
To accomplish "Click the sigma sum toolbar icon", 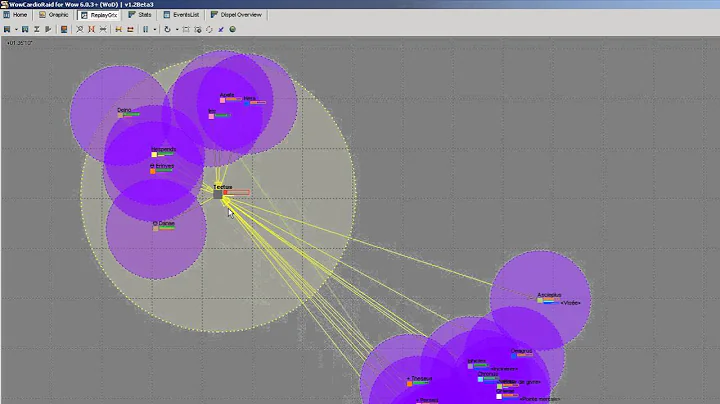I will pos(37,29).
